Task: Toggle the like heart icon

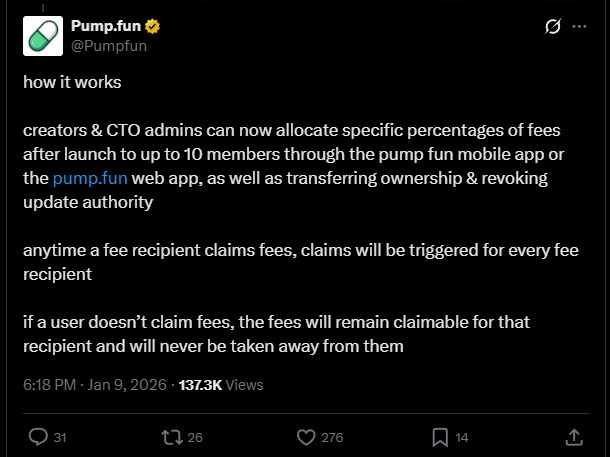Action: tap(307, 437)
